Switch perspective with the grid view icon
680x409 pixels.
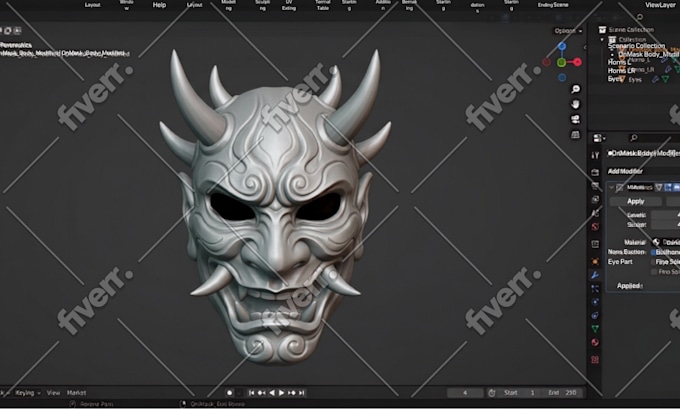(575, 134)
